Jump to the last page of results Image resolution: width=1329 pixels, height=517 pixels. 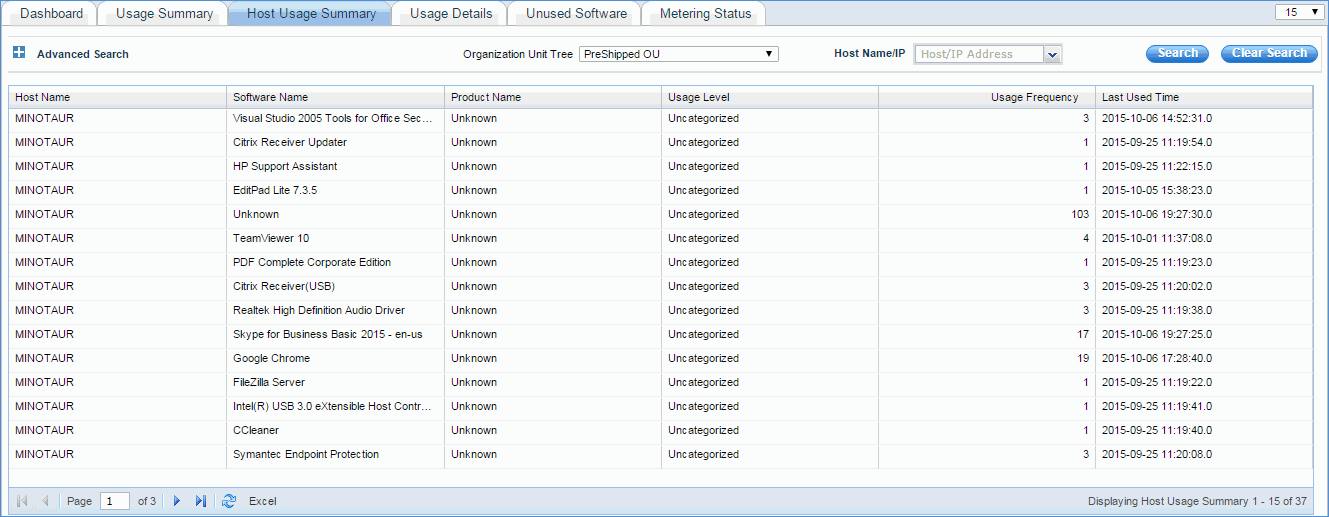[201, 501]
